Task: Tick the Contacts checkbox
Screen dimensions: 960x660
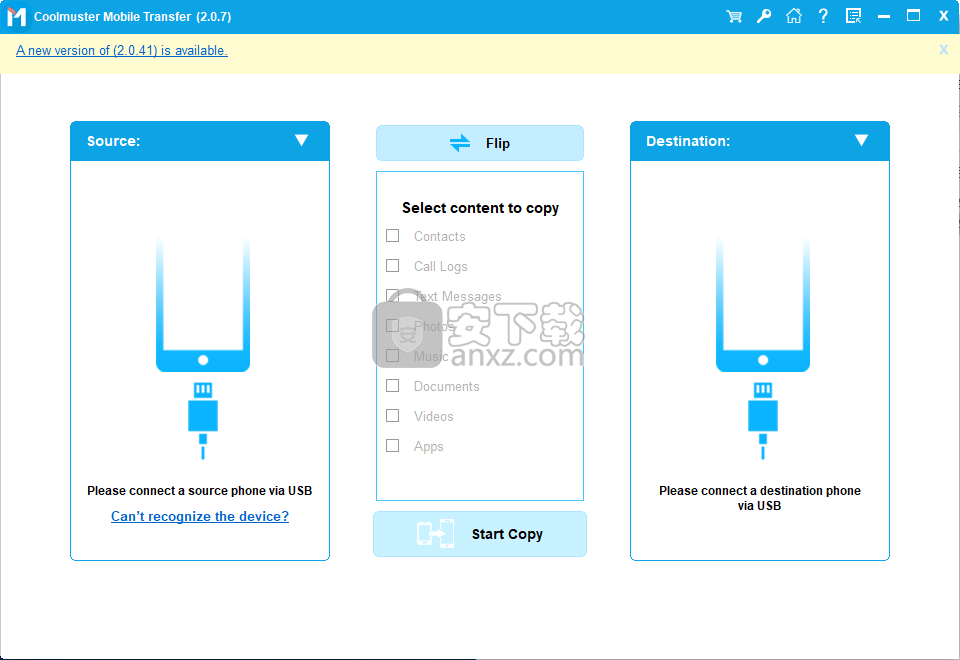Action: point(392,236)
